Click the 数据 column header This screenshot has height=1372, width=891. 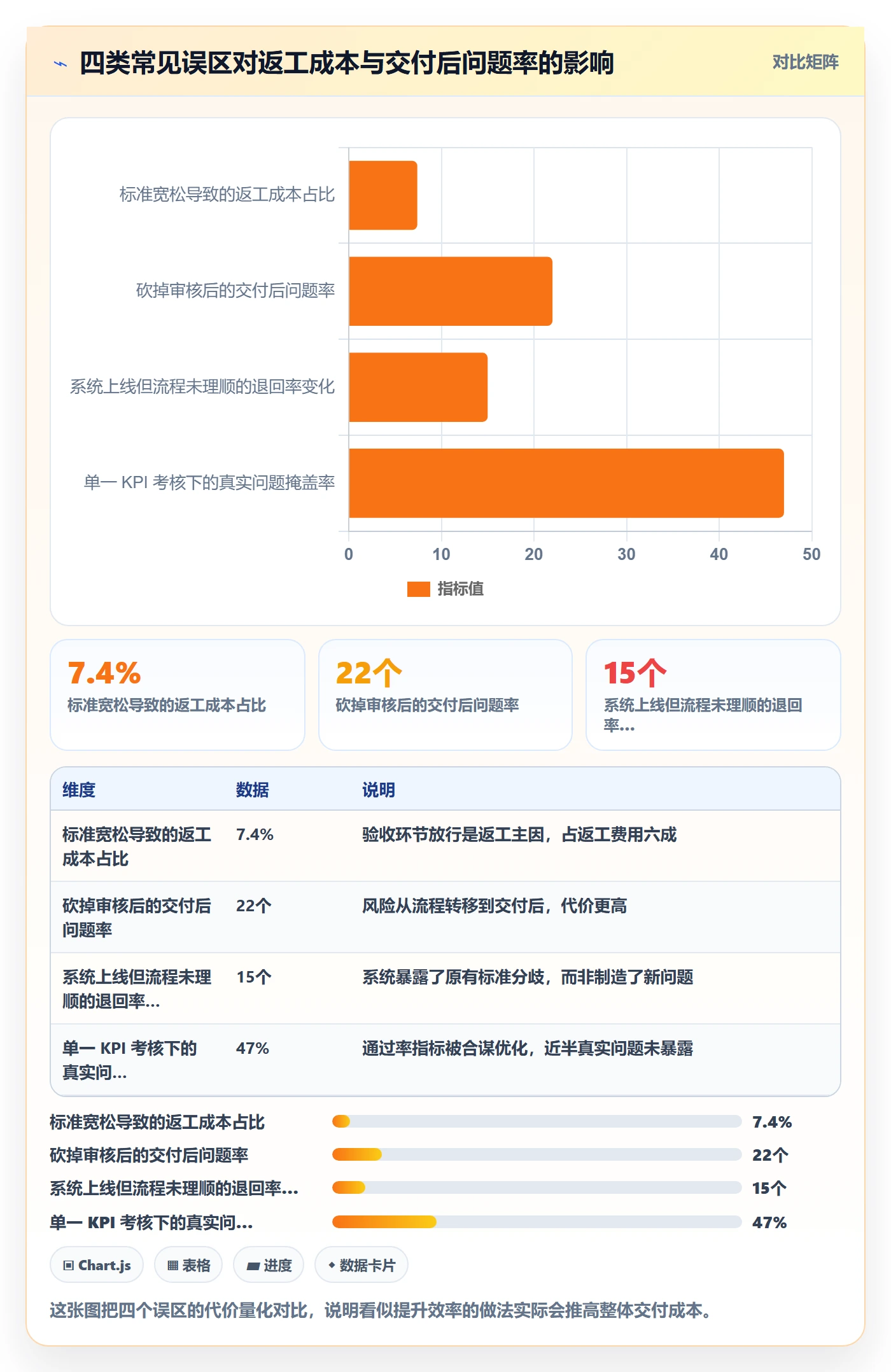pos(253,790)
